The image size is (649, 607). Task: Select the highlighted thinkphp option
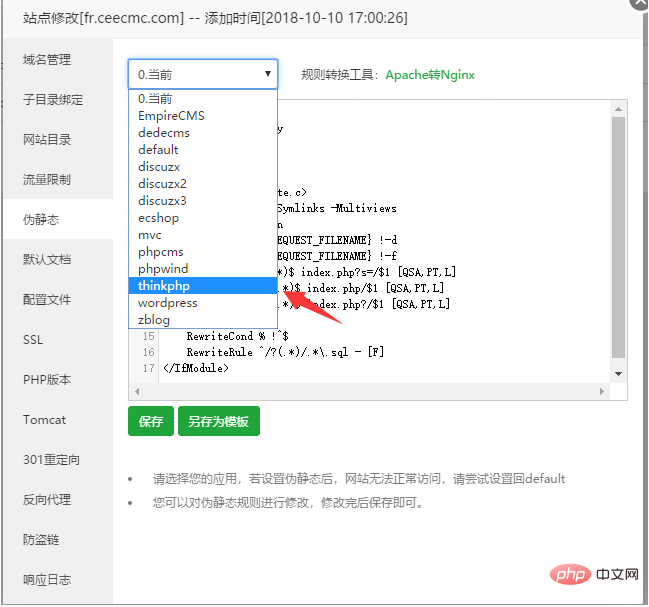(x=203, y=286)
